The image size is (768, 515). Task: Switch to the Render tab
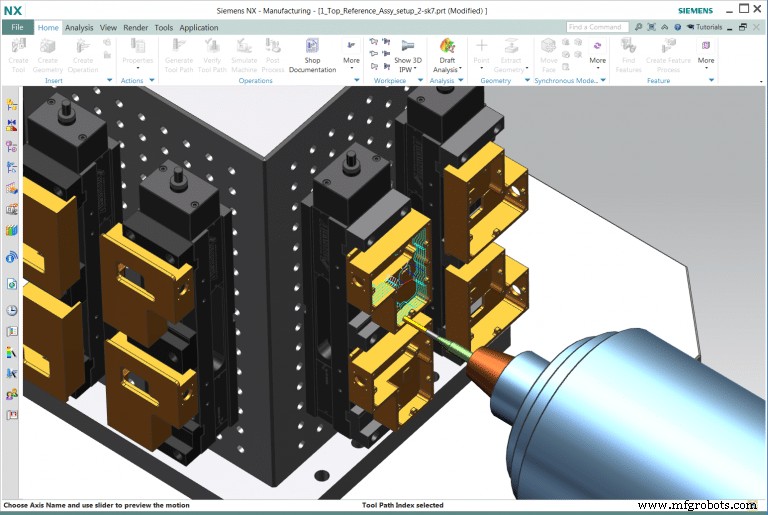click(x=136, y=28)
